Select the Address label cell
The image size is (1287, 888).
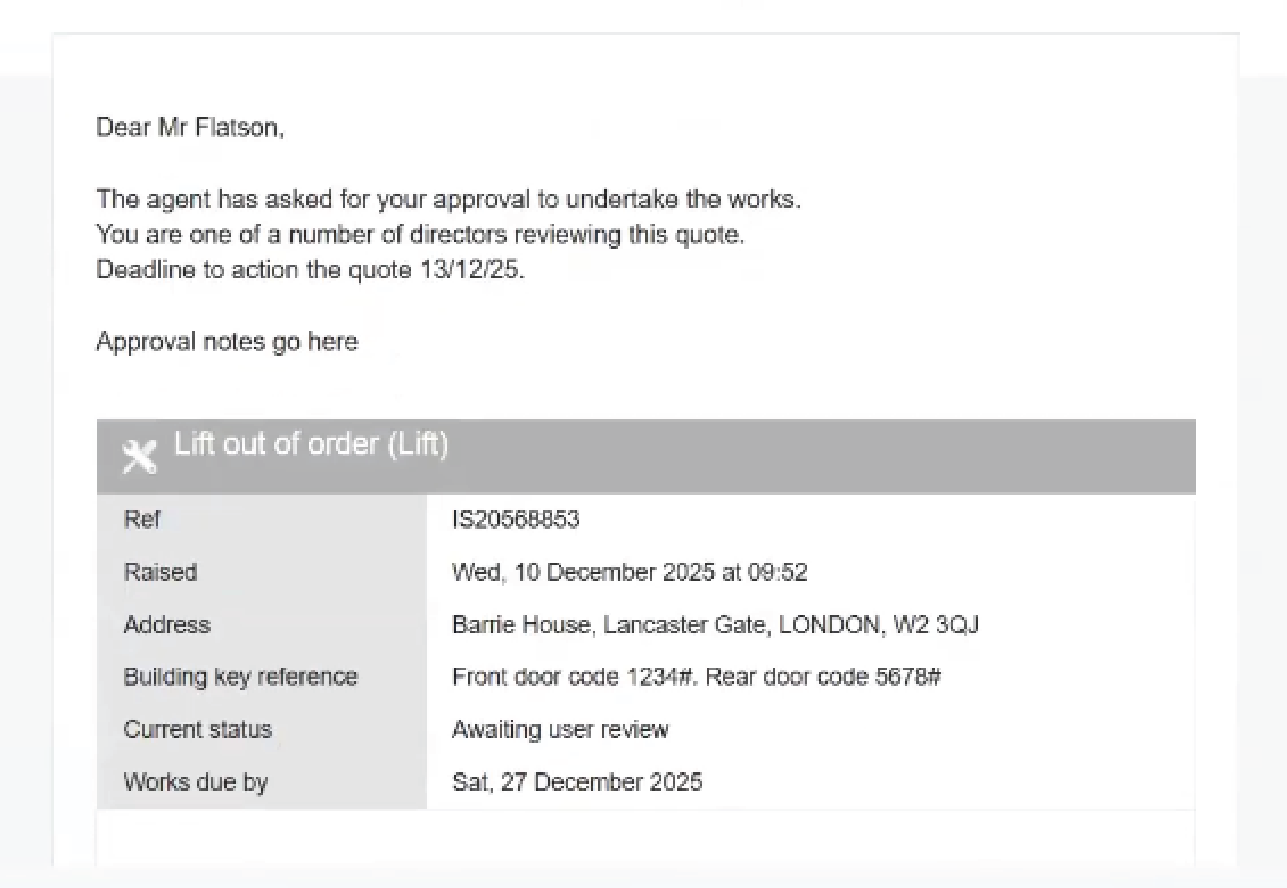coord(167,625)
